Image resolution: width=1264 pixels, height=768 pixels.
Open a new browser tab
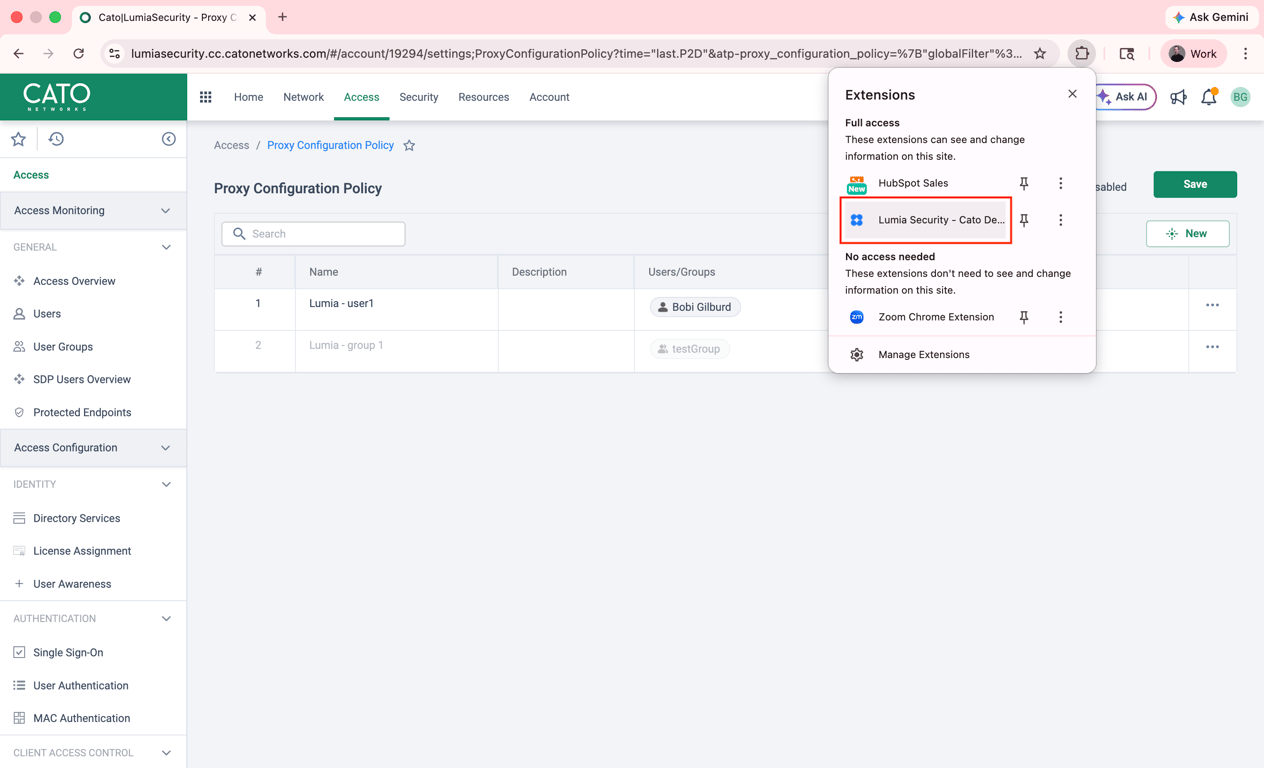[282, 17]
